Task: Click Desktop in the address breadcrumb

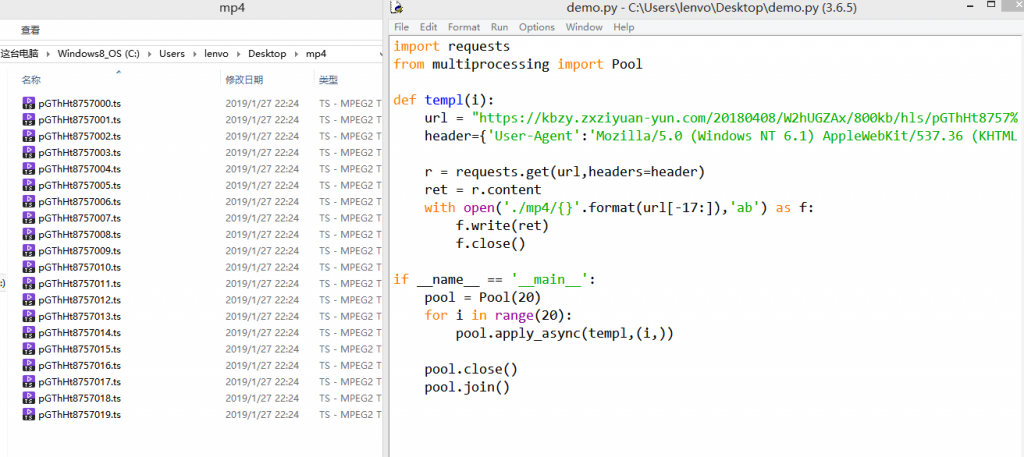Action: [266, 54]
